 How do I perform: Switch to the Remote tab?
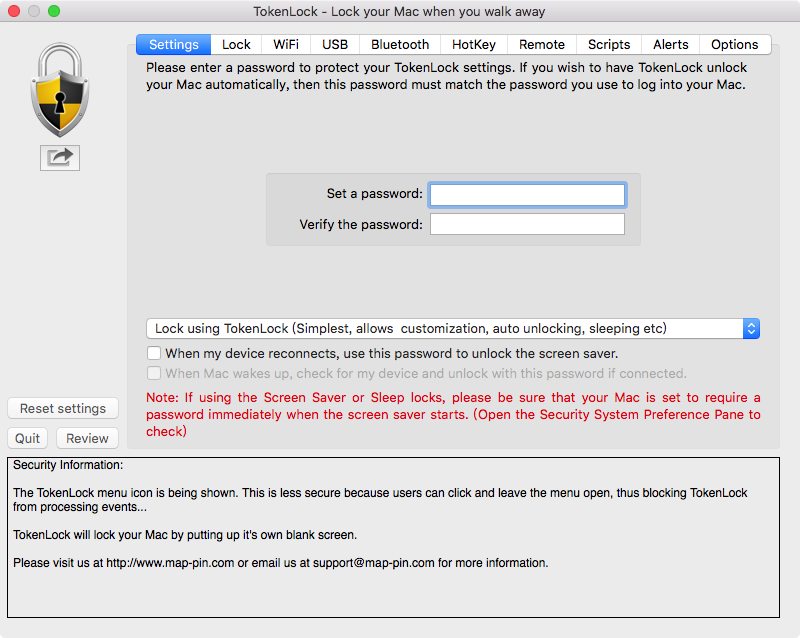pos(542,44)
